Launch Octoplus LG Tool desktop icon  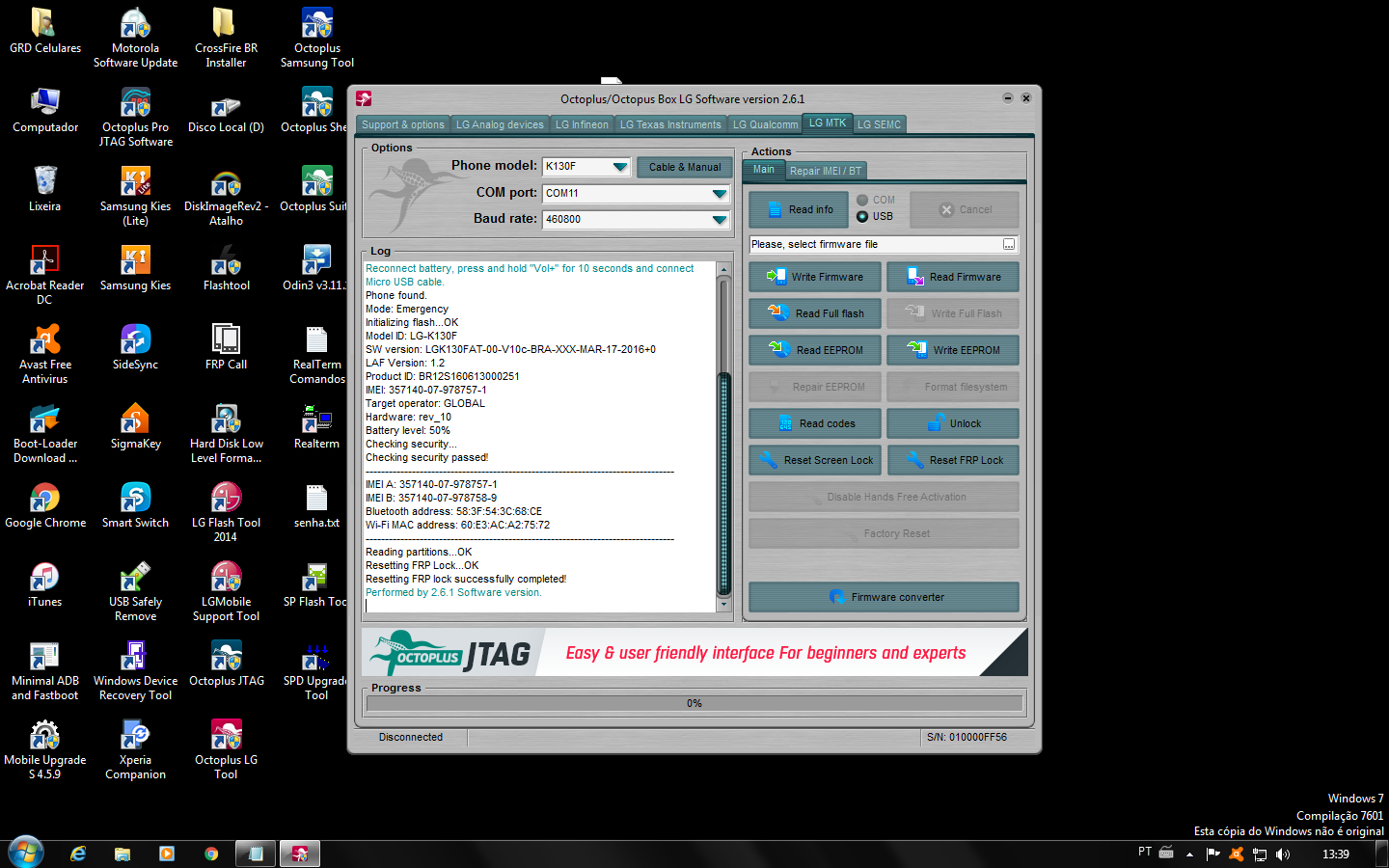(x=226, y=750)
